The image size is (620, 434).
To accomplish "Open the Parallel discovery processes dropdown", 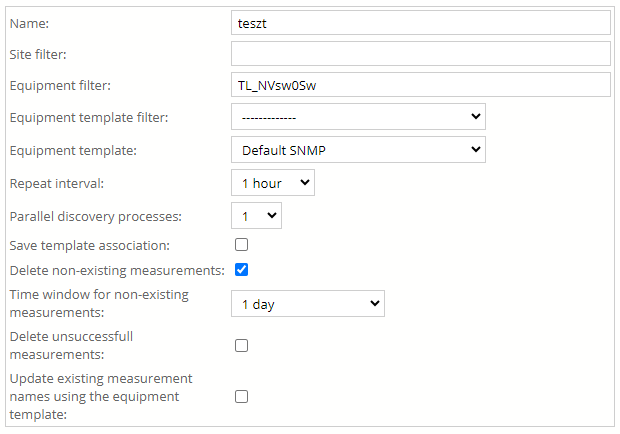I will click(256, 216).
